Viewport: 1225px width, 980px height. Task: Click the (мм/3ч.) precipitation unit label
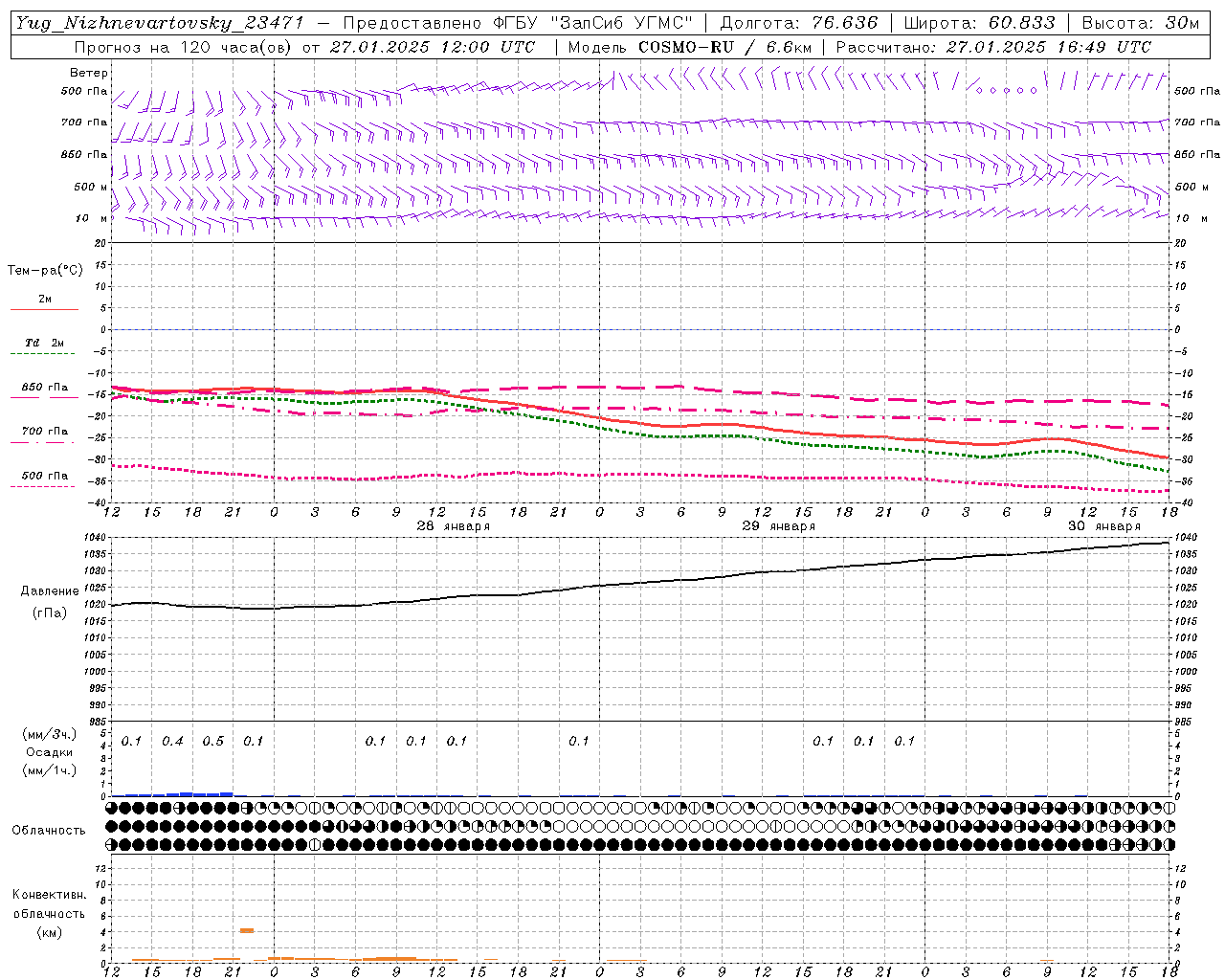(50, 735)
